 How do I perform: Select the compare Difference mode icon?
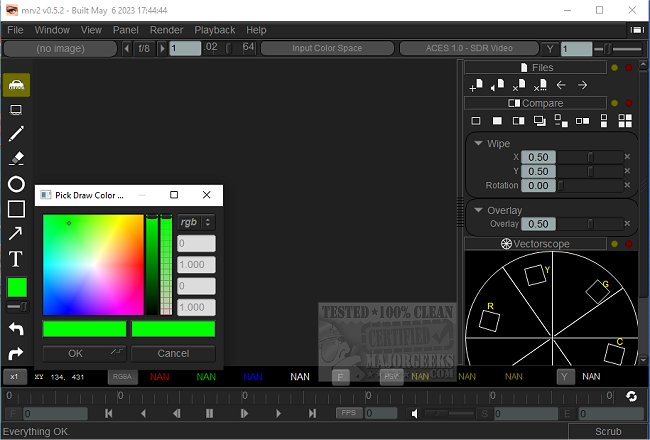[x=561, y=121]
